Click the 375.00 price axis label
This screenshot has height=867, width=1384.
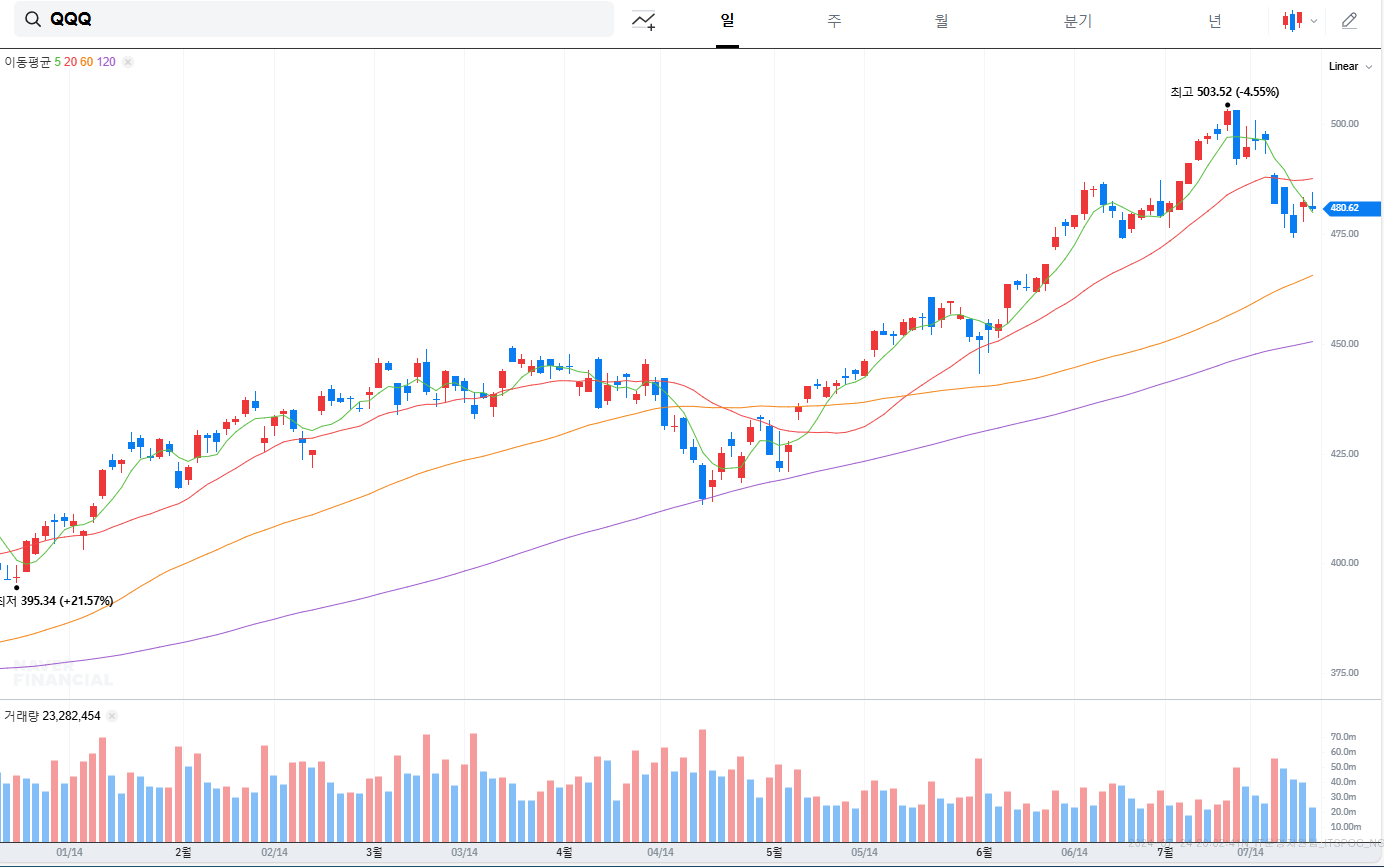tap(1344, 673)
